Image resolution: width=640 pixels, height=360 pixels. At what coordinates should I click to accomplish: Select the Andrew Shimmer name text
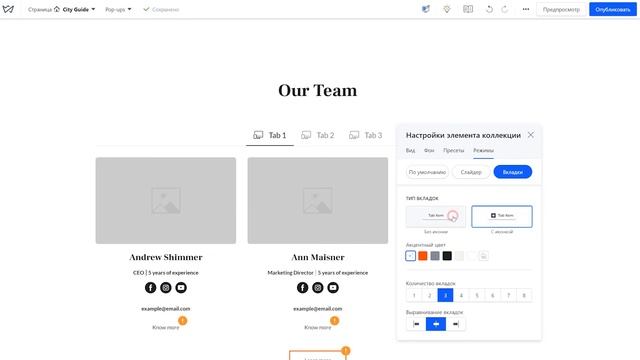coord(166,257)
